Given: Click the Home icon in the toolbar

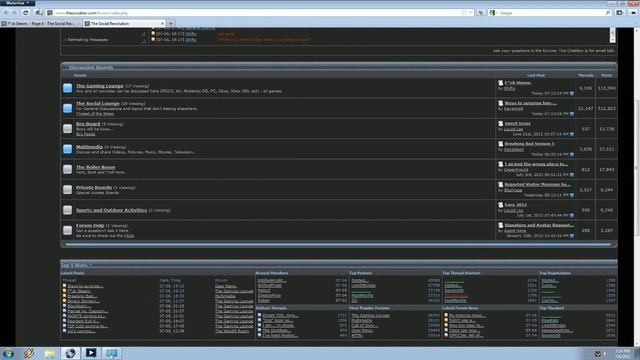Looking at the screenshot, I should click(x=38, y=13).
